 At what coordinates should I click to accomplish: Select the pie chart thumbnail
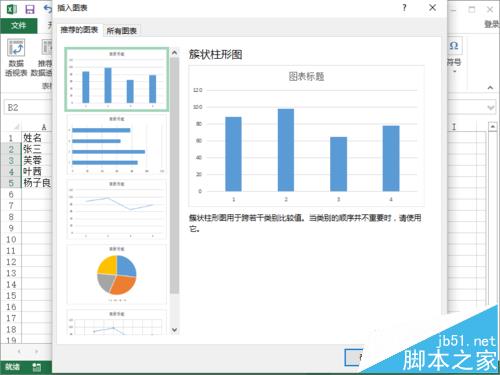pyautogui.click(x=116, y=274)
